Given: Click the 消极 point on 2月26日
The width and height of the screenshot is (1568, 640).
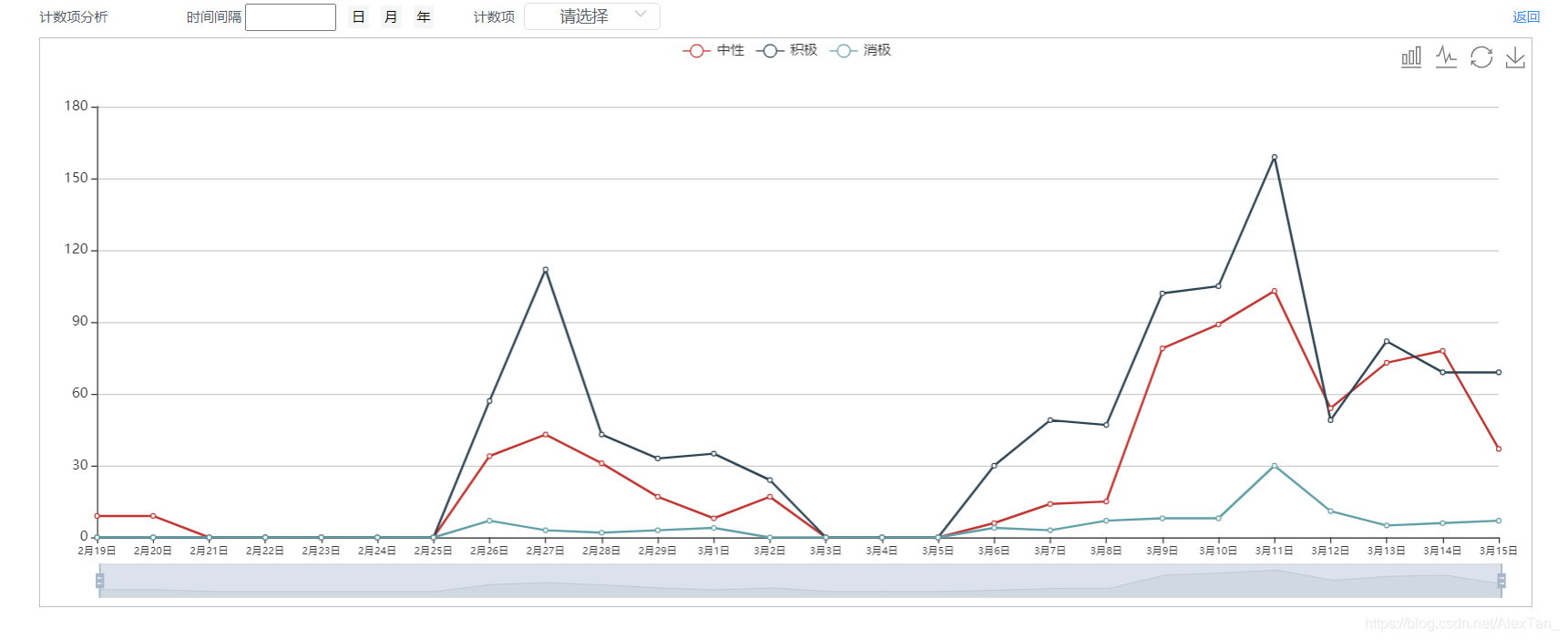Looking at the screenshot, I should point(489,521).
